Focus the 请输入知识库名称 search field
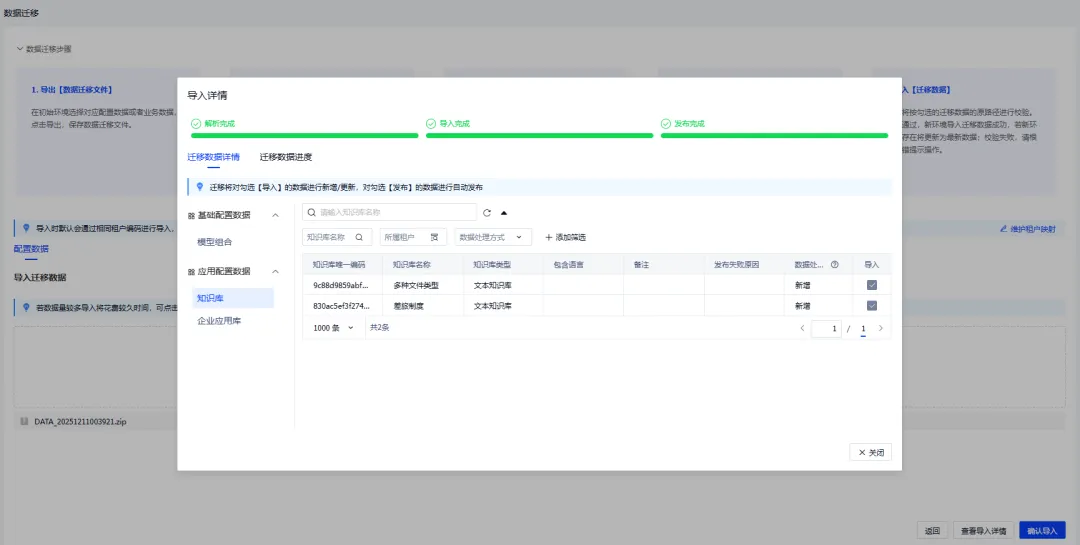The height and width of the screenshot is (545, 1080). 389,212
